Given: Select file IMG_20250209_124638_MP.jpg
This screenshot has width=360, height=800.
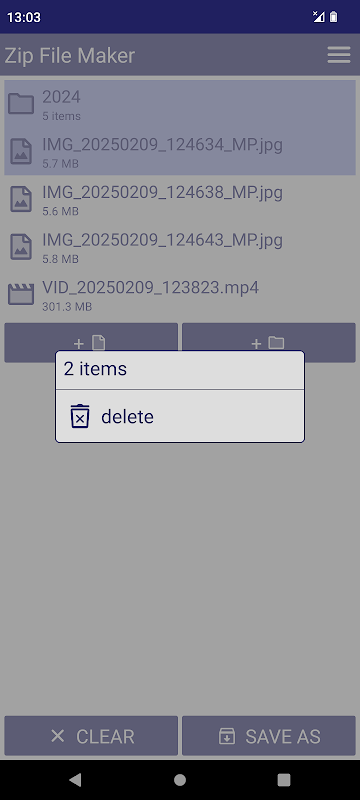Looking at the screenshot, I should pos(180,199).
